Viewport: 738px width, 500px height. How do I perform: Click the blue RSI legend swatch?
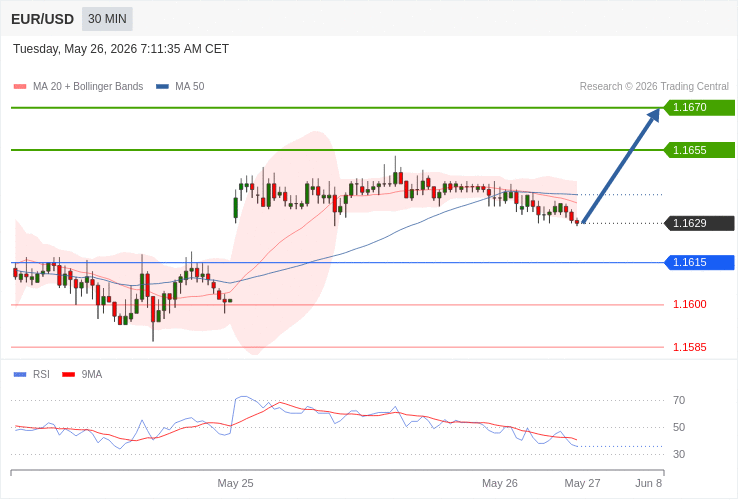coord(20,375)
